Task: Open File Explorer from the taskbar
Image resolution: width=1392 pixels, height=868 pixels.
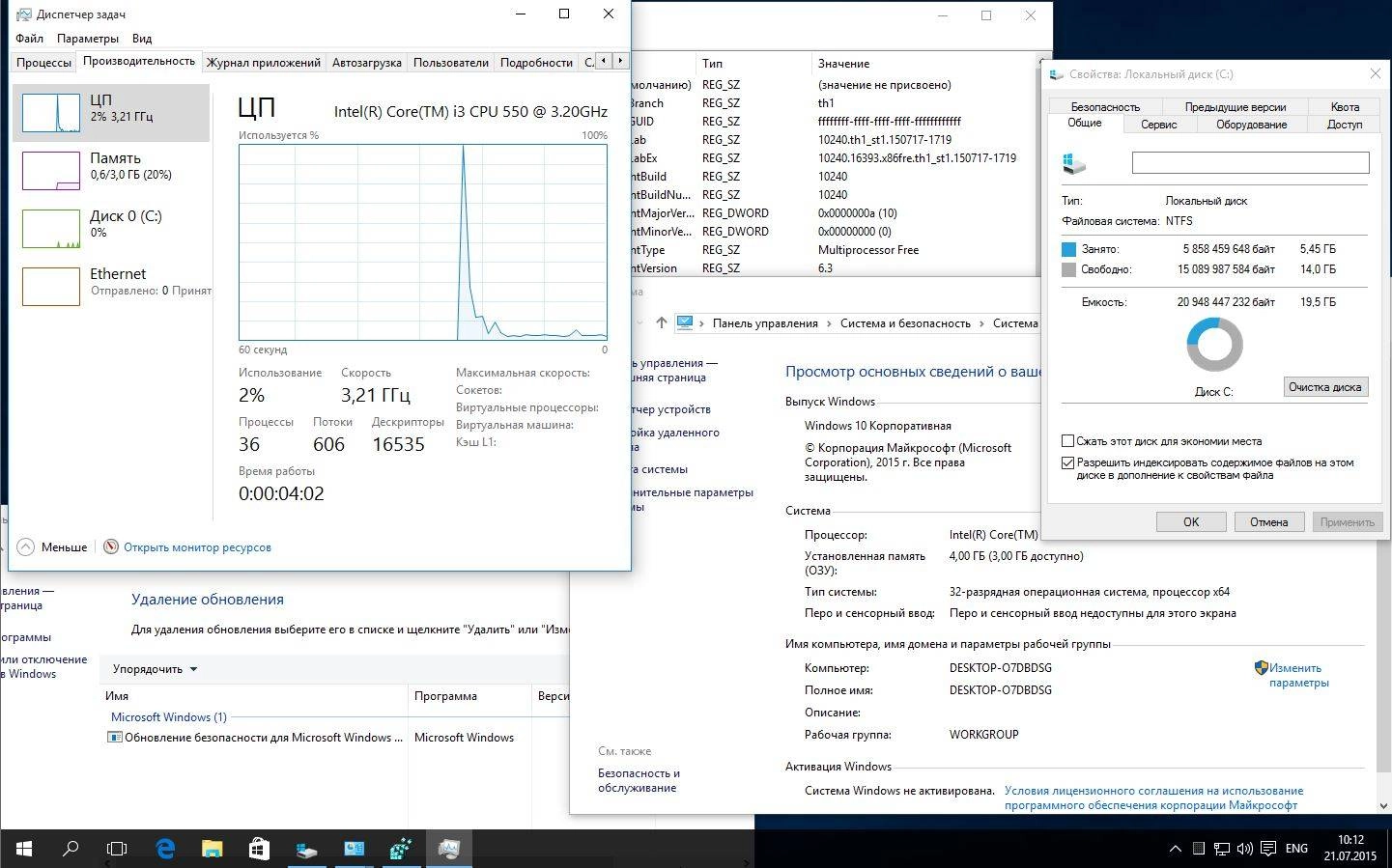Action: [x=212, y=849]
